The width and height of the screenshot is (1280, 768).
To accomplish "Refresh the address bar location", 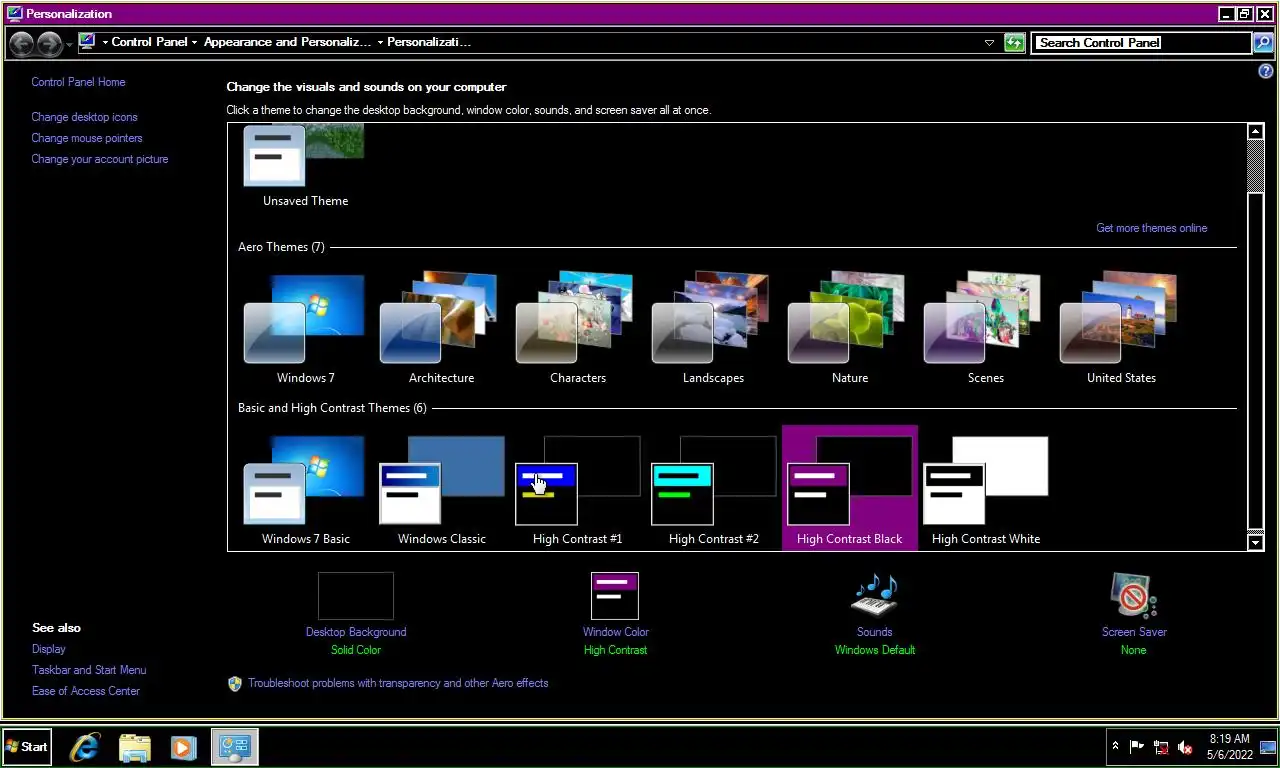I will pos(1014,43).
